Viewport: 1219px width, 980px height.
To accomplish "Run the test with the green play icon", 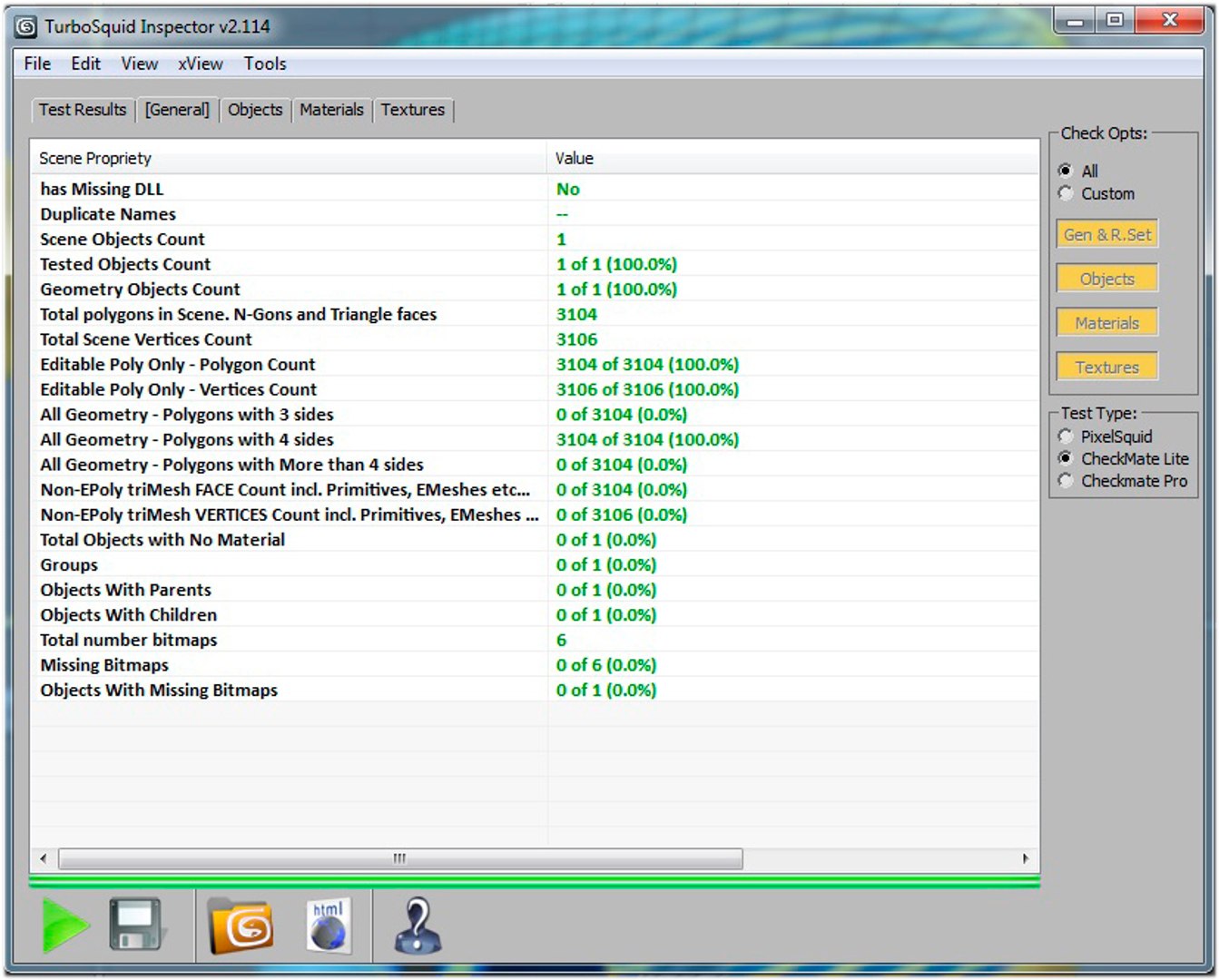I will point(65,926).
